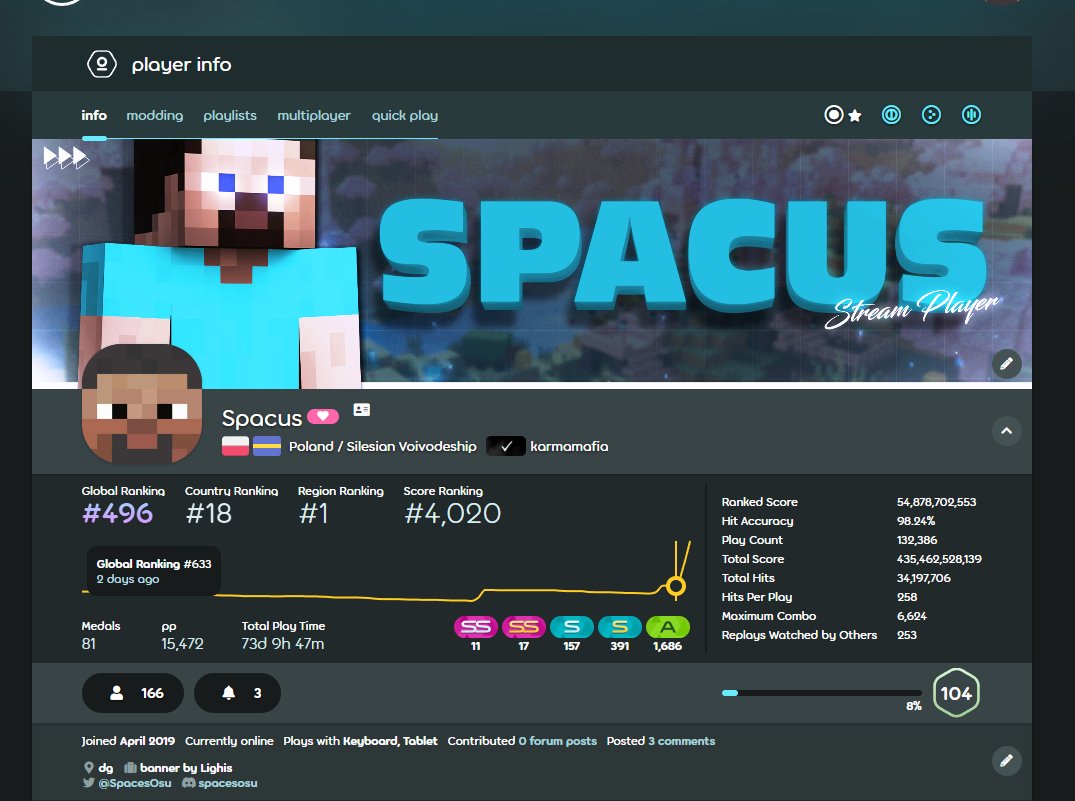Switch to the multiplayer tab
Screen dimensions: 1075x801
tap(313, 115)
